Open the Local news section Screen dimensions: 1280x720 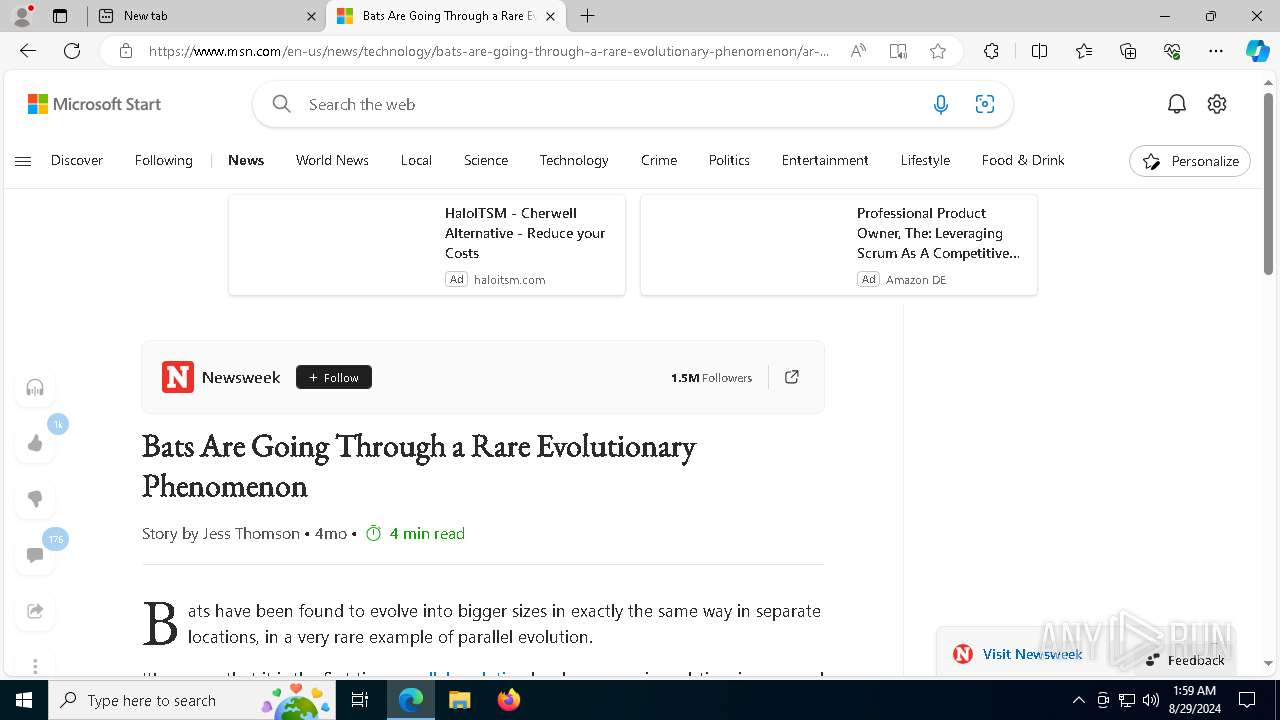coord(416,160)
